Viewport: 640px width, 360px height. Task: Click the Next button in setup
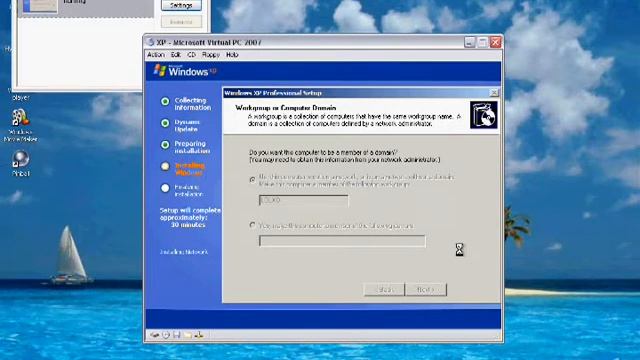(x=426, y=289)
